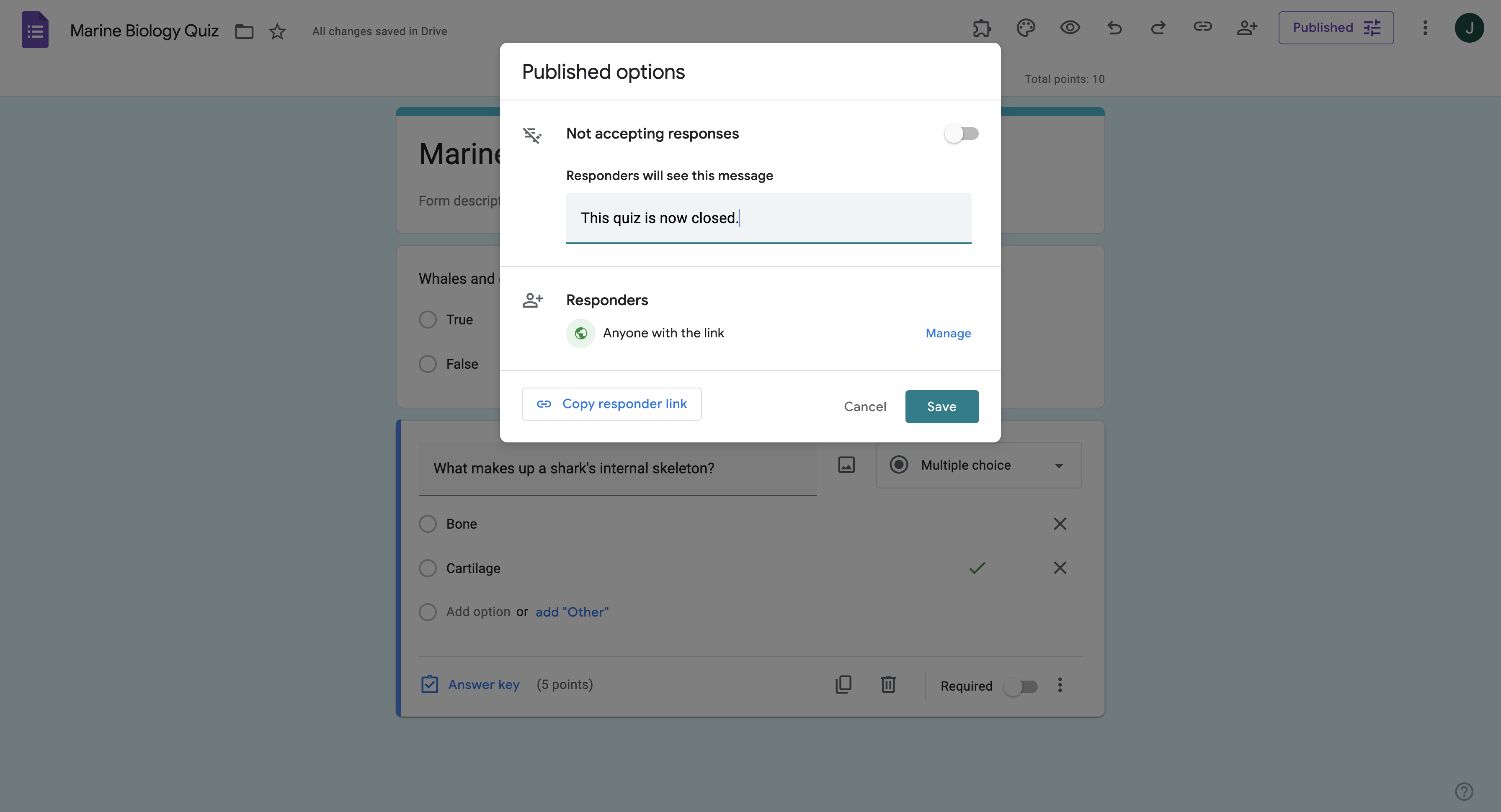Open the question's more options menu
The width and height of the screenshot is (1501, 812).
point(1060,685)
